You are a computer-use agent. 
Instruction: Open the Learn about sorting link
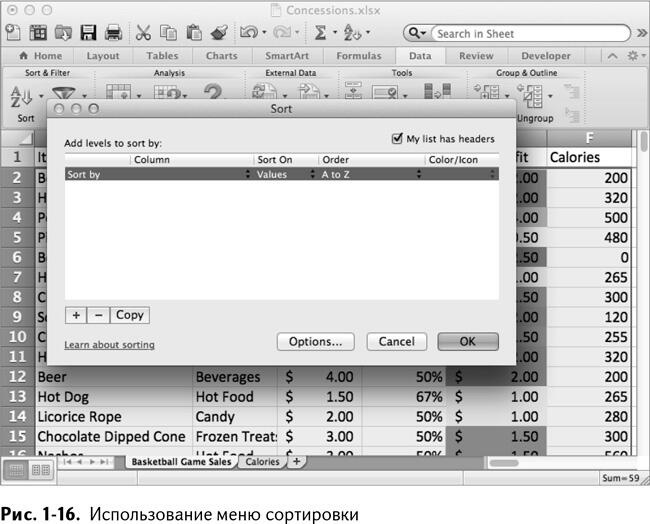coord(109,345)
